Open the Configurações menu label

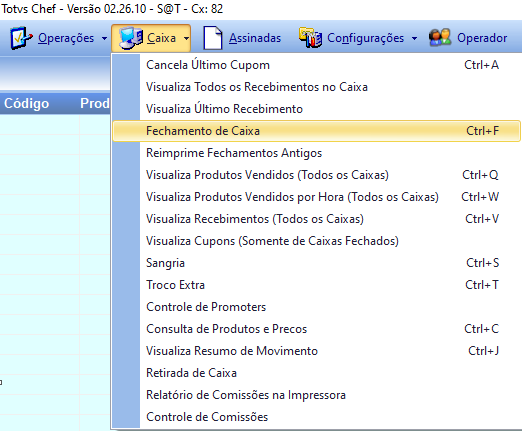[365, 38]
